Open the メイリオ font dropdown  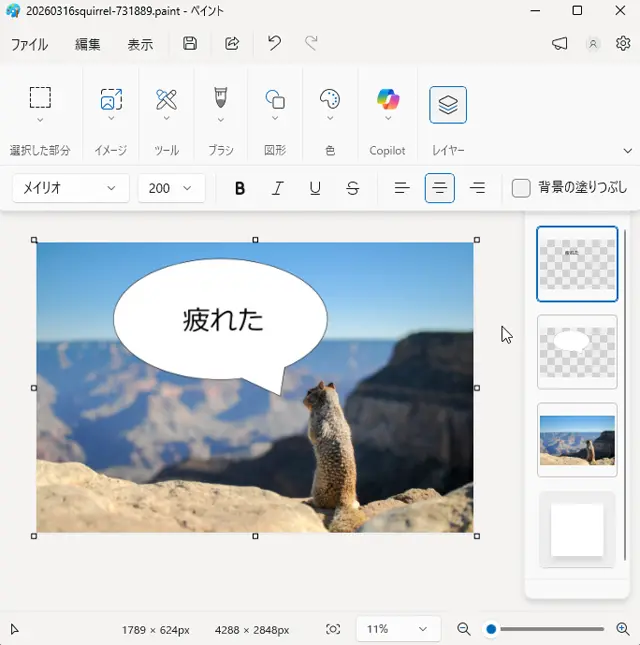pos(71,188)
